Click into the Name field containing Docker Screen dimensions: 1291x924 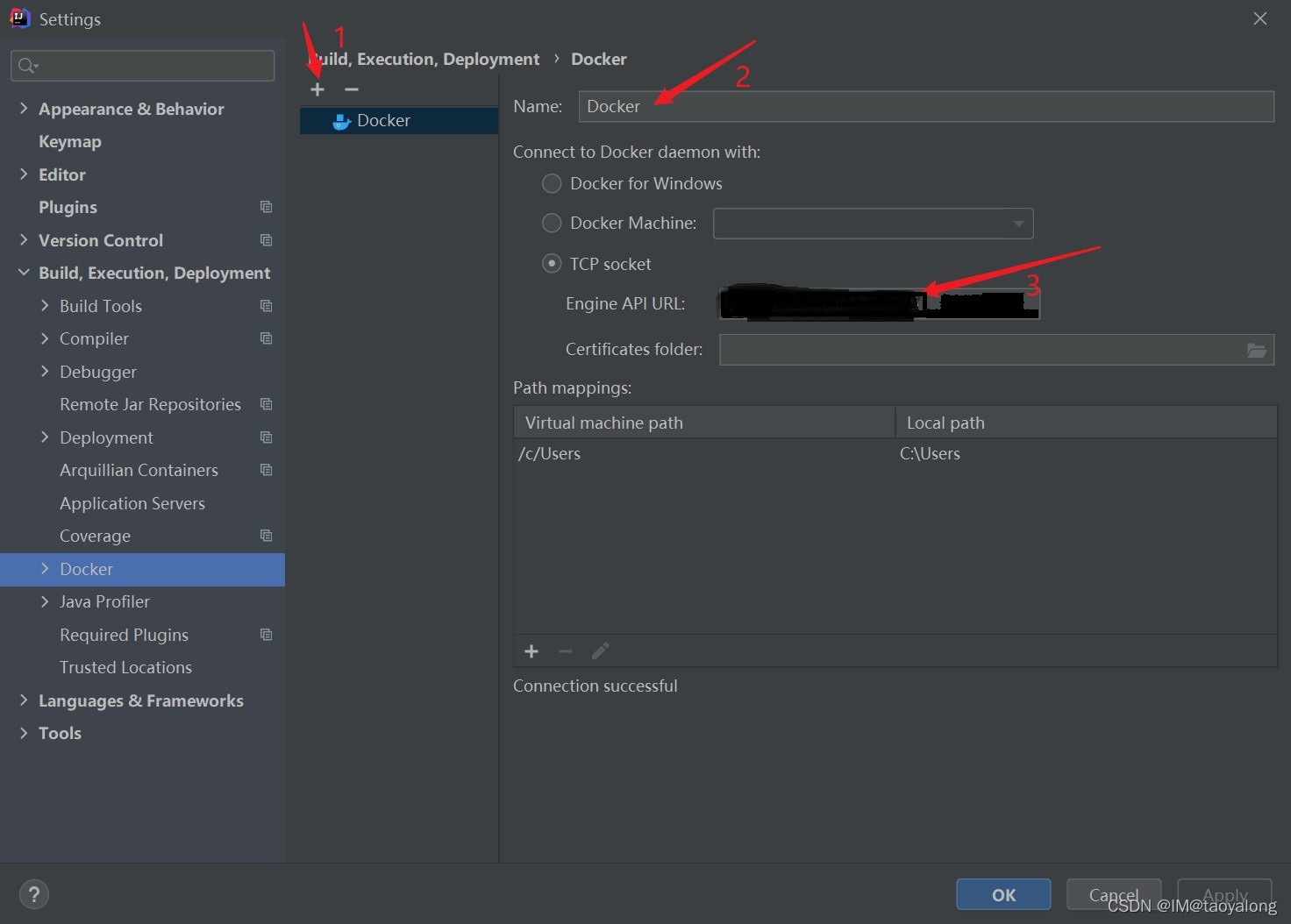tap(926, 106)
